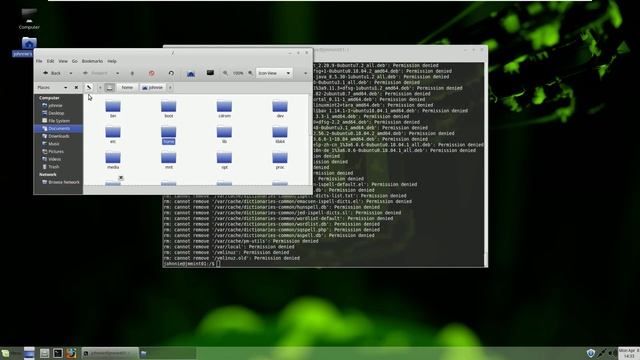Open the Computer desktop icon
Image resolution: width=640 pixels, height=360 pixels.
click(29, 19)
